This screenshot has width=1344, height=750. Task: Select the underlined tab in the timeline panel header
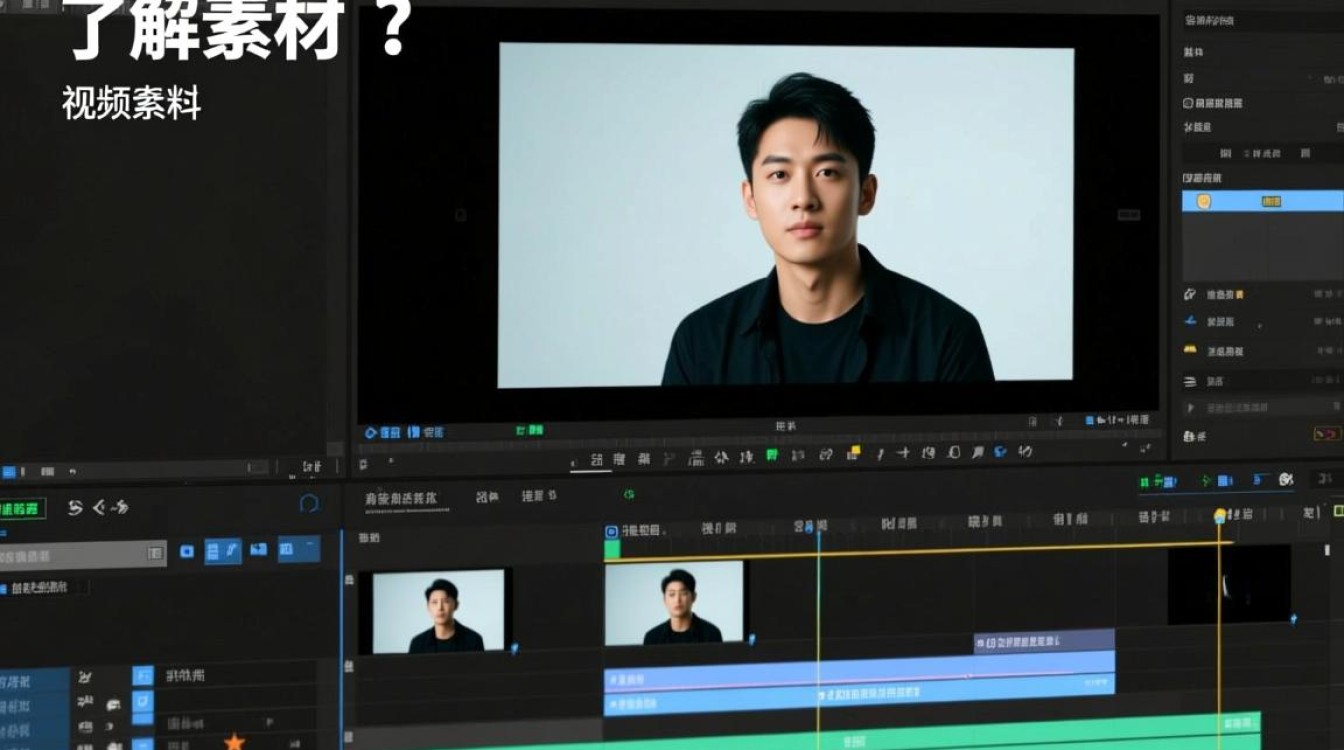[x=401, y=499]
